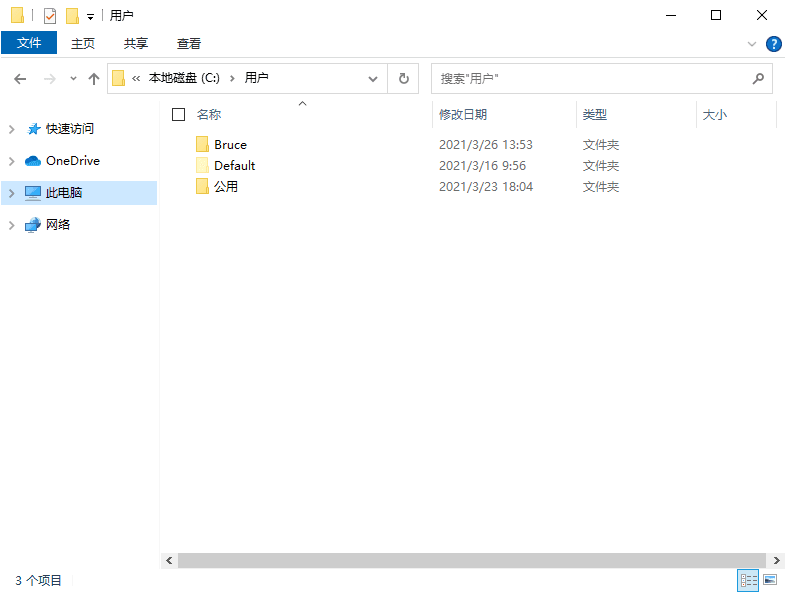
Task: Switch to details view layout icon
Action: pyautogui.click(x=748, y=580)
